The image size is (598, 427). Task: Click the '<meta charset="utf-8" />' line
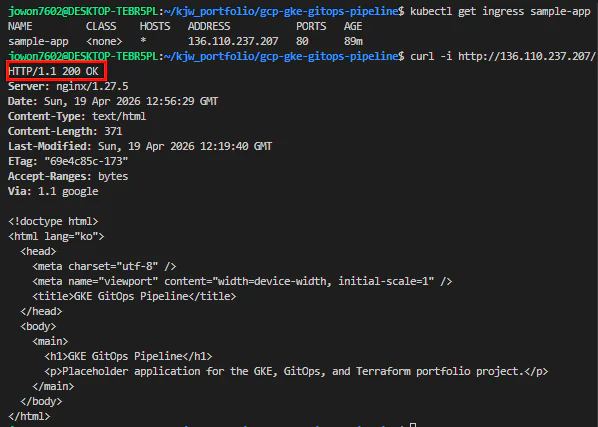(x=104, y=266)
